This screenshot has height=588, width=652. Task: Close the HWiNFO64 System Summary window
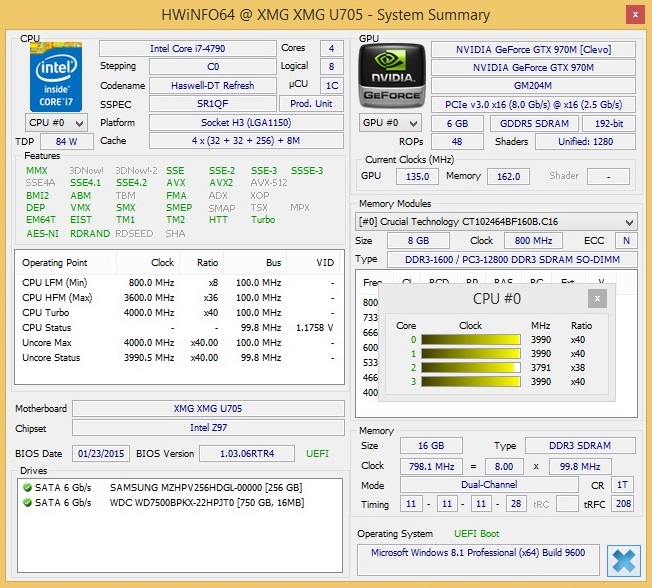(635, 15)
